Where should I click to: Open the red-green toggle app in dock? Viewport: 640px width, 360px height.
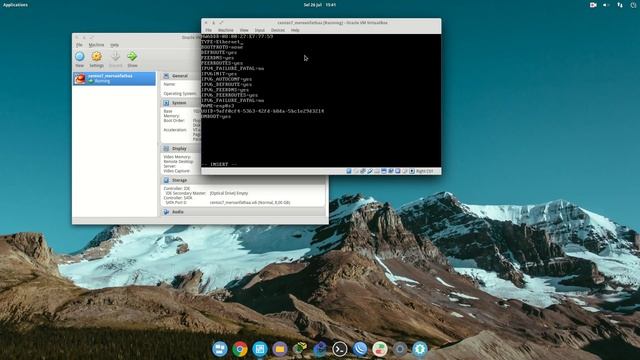(380, 349)
